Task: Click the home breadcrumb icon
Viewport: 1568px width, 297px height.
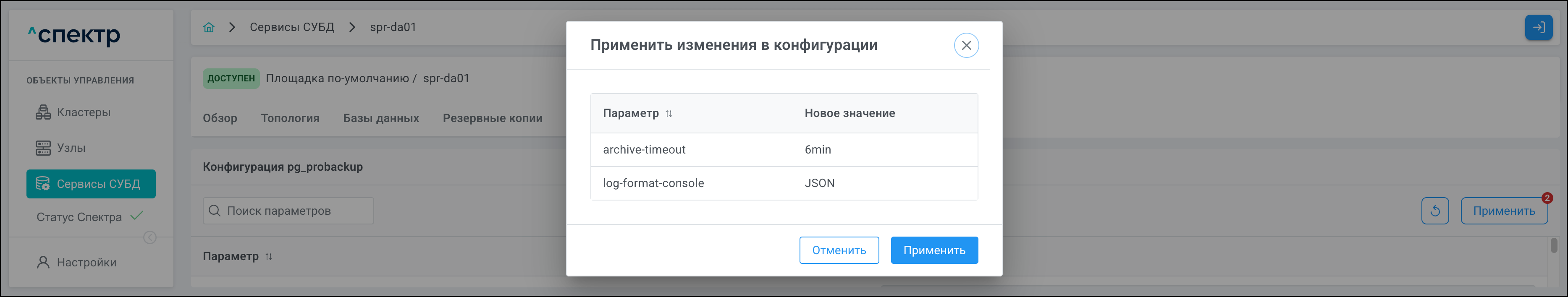Action: [209, 27]
